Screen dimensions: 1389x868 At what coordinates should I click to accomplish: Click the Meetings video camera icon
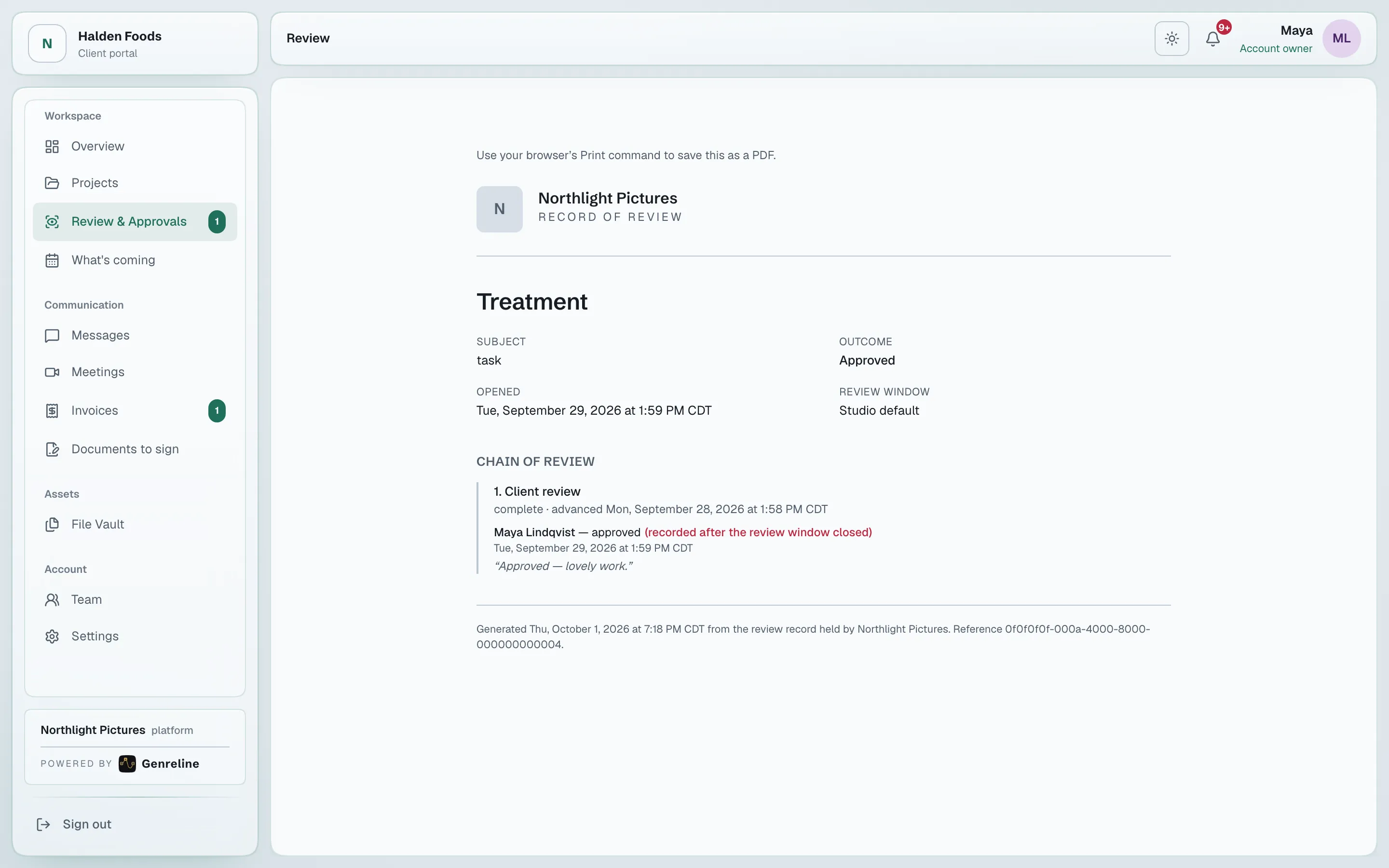coord(52,372)
